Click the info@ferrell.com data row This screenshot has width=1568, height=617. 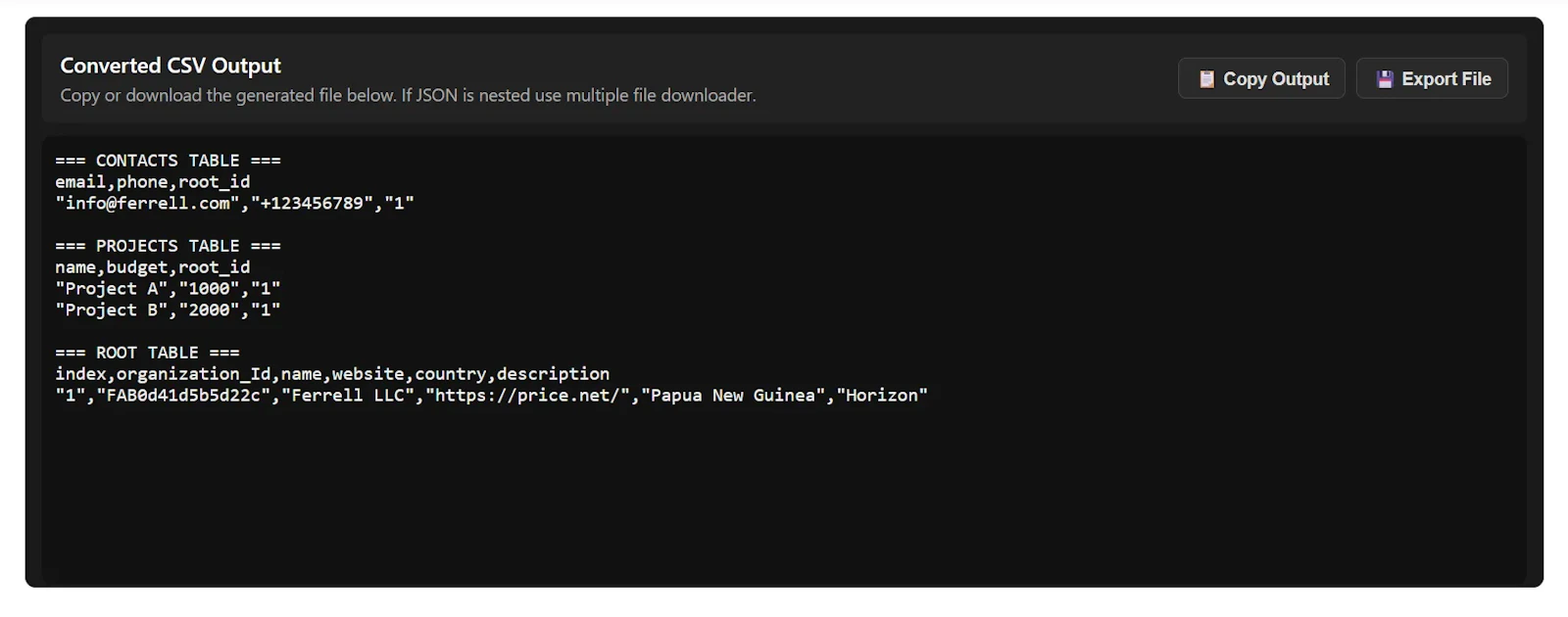pyautogui.click(x=234, y=203)
